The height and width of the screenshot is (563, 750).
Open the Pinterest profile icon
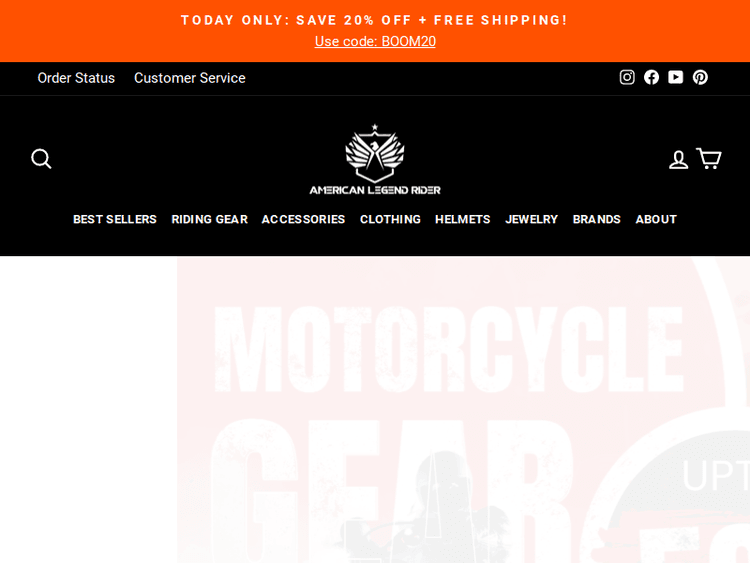pos(700,77)
